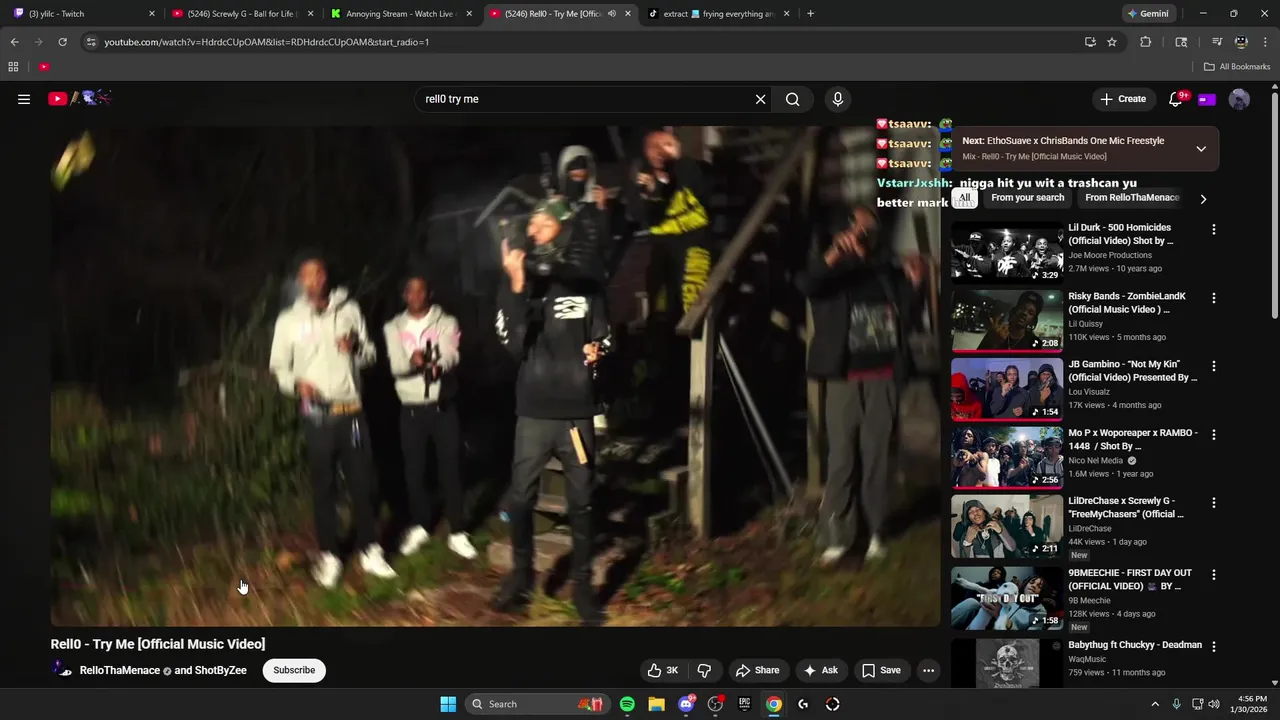
Task: Open options for Mo P x Woporeaper video
Action: click(x=1214, y=434)
